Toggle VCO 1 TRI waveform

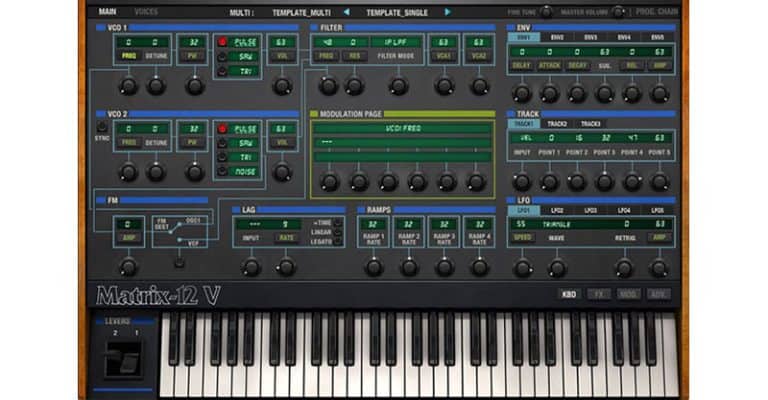222,71
